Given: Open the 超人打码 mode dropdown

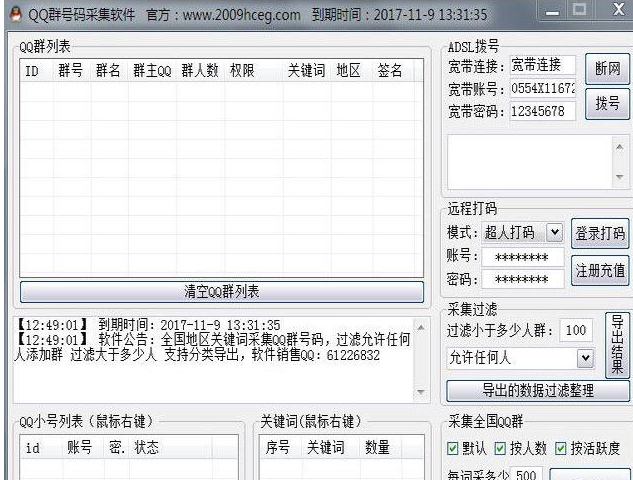Looking at the screenshot, I should [x=555, y=233].
